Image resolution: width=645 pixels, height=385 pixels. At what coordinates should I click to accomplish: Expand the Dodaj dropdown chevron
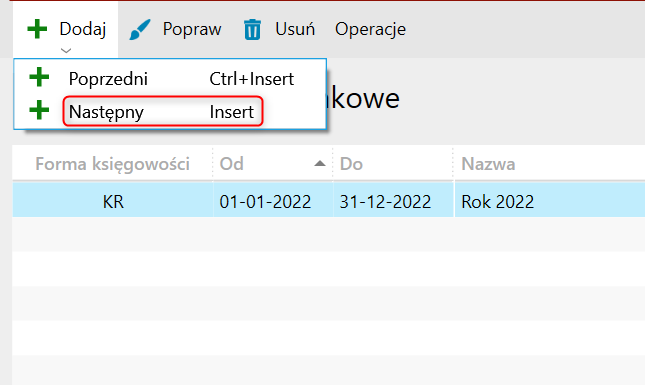66,51
